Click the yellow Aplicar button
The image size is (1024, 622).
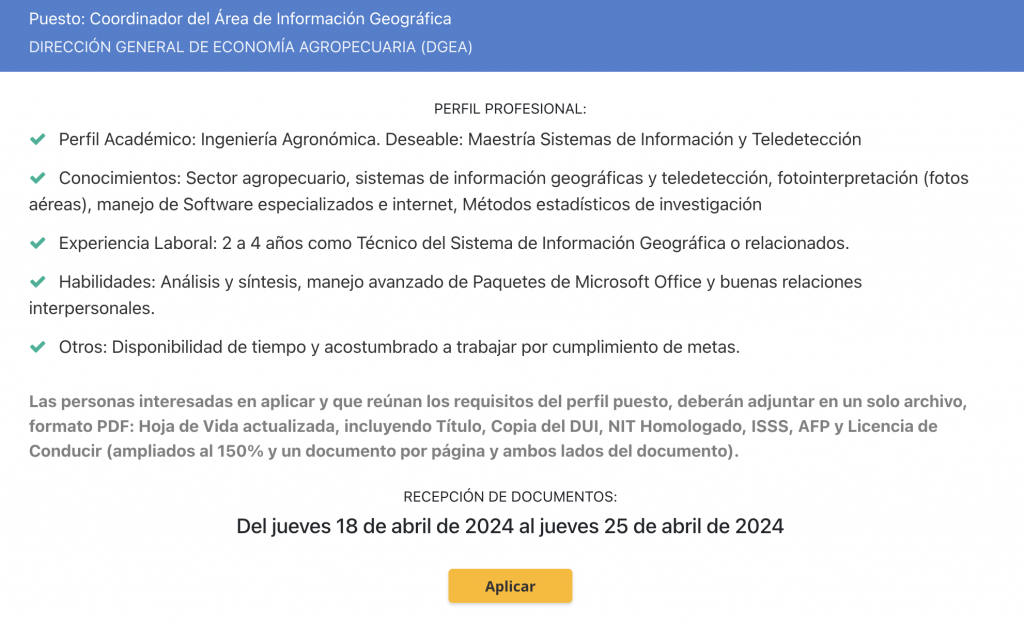tap(510, 586)
